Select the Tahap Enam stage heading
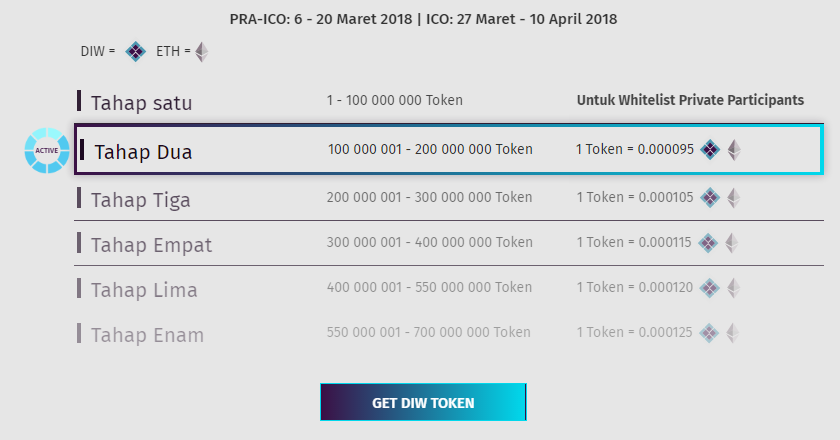Image resolution: width=840 pixels, height=440 pixels. pos(147,335)
